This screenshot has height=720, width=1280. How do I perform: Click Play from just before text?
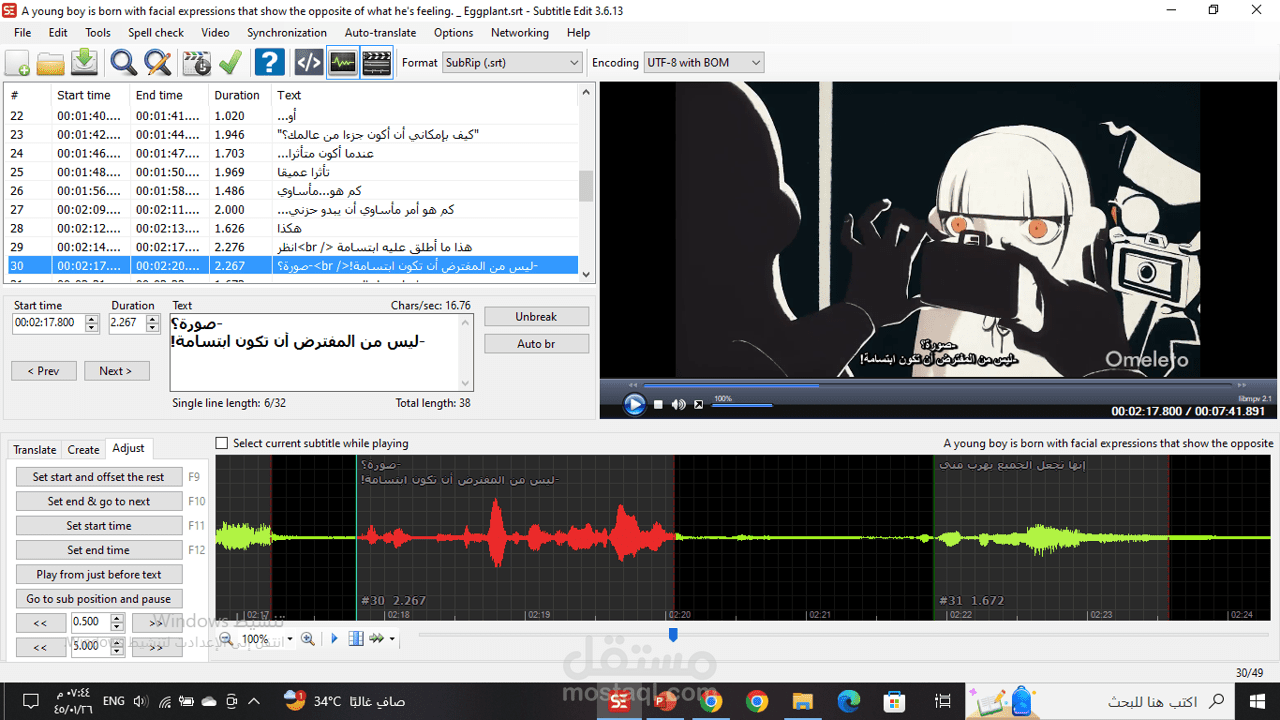coord(98,574)
